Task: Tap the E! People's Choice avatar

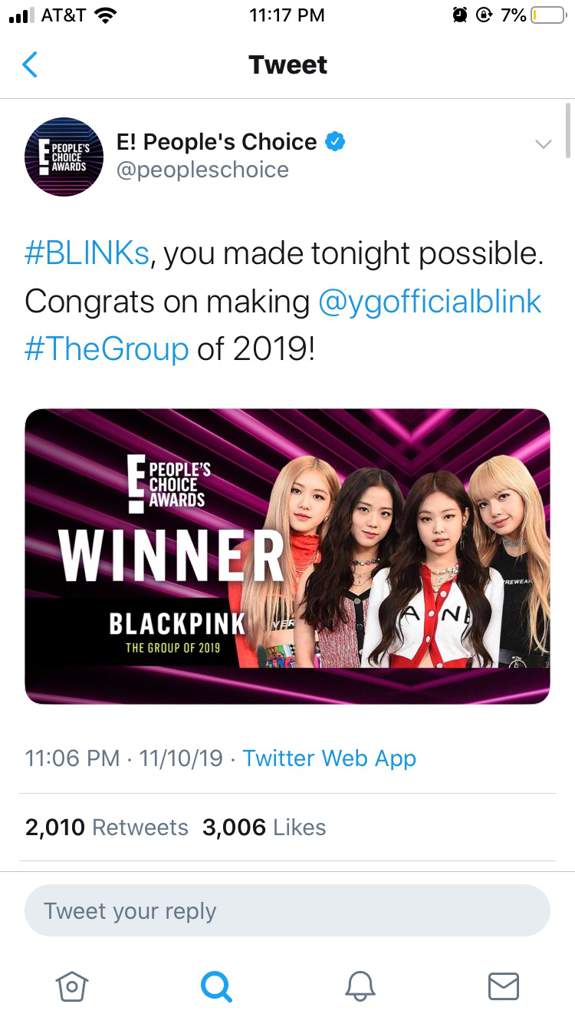Action: [63, 157]
